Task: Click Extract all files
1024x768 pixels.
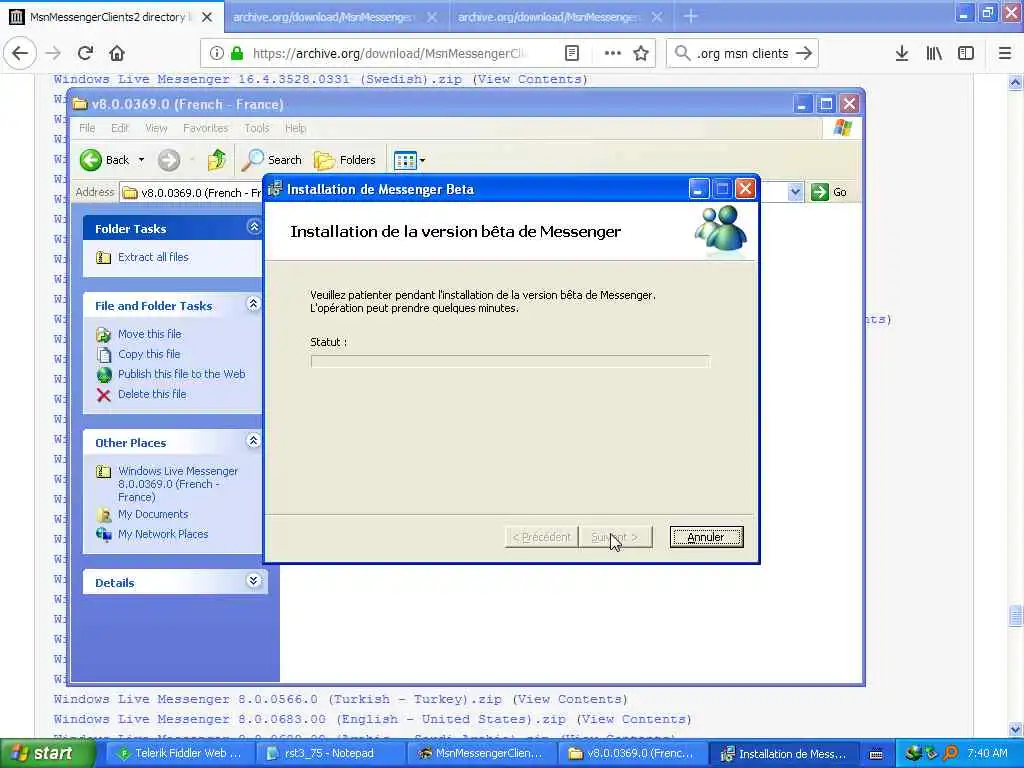Action: pos(153,257)
